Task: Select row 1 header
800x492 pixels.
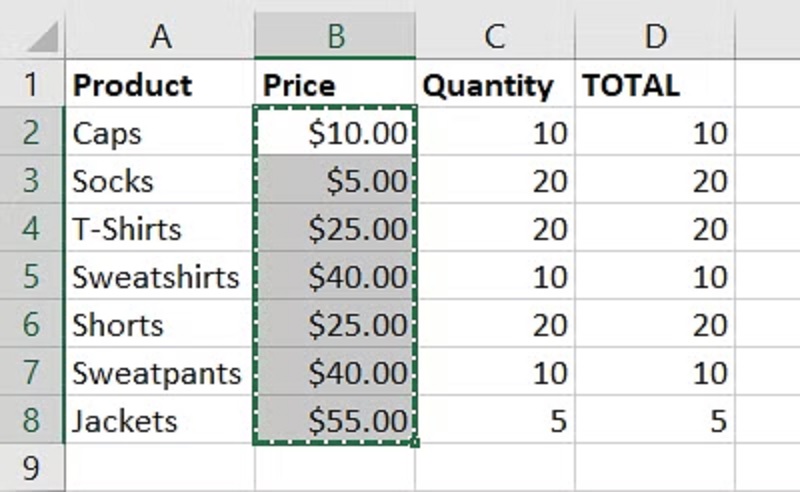Action: [x=31, y=85]
